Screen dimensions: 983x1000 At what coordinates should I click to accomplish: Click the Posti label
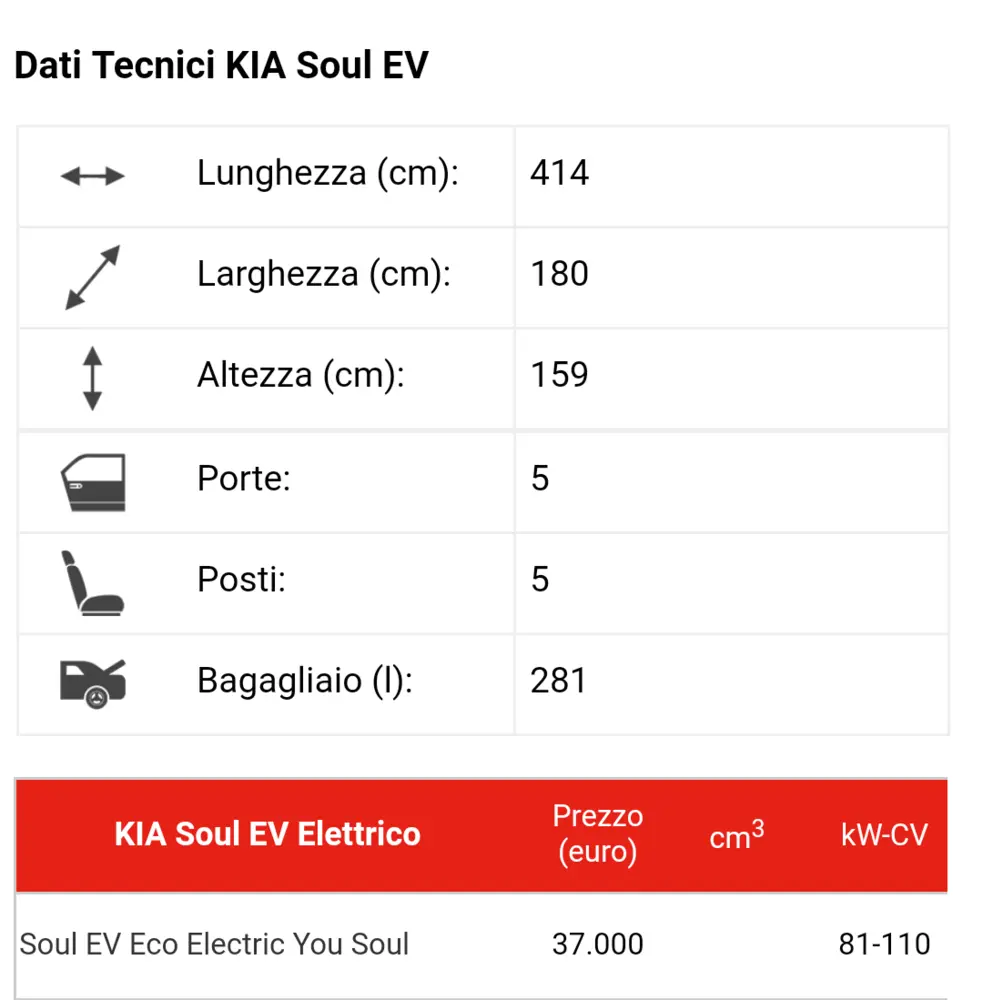click(x=241, y=579)
